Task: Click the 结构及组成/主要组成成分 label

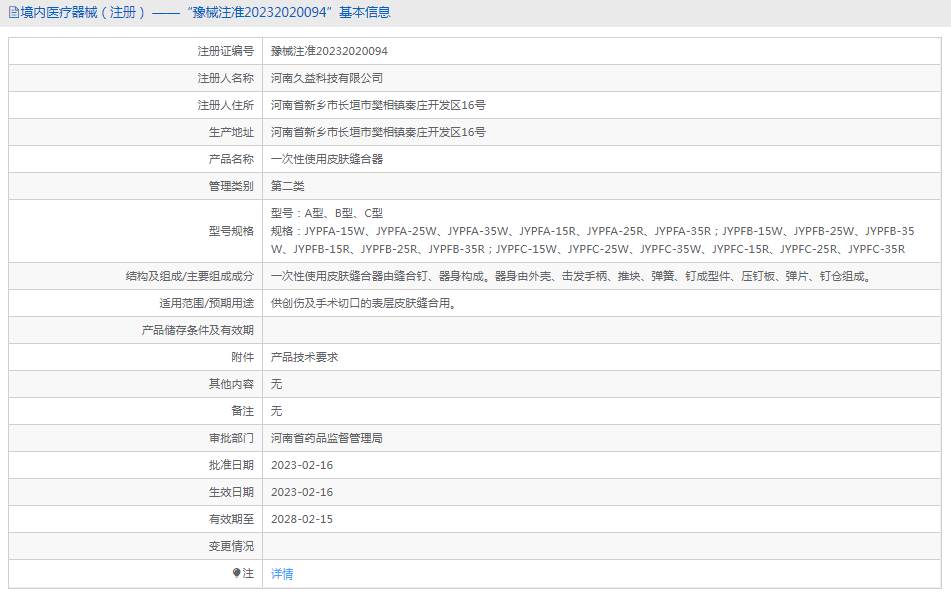Action: coord(190,276)
